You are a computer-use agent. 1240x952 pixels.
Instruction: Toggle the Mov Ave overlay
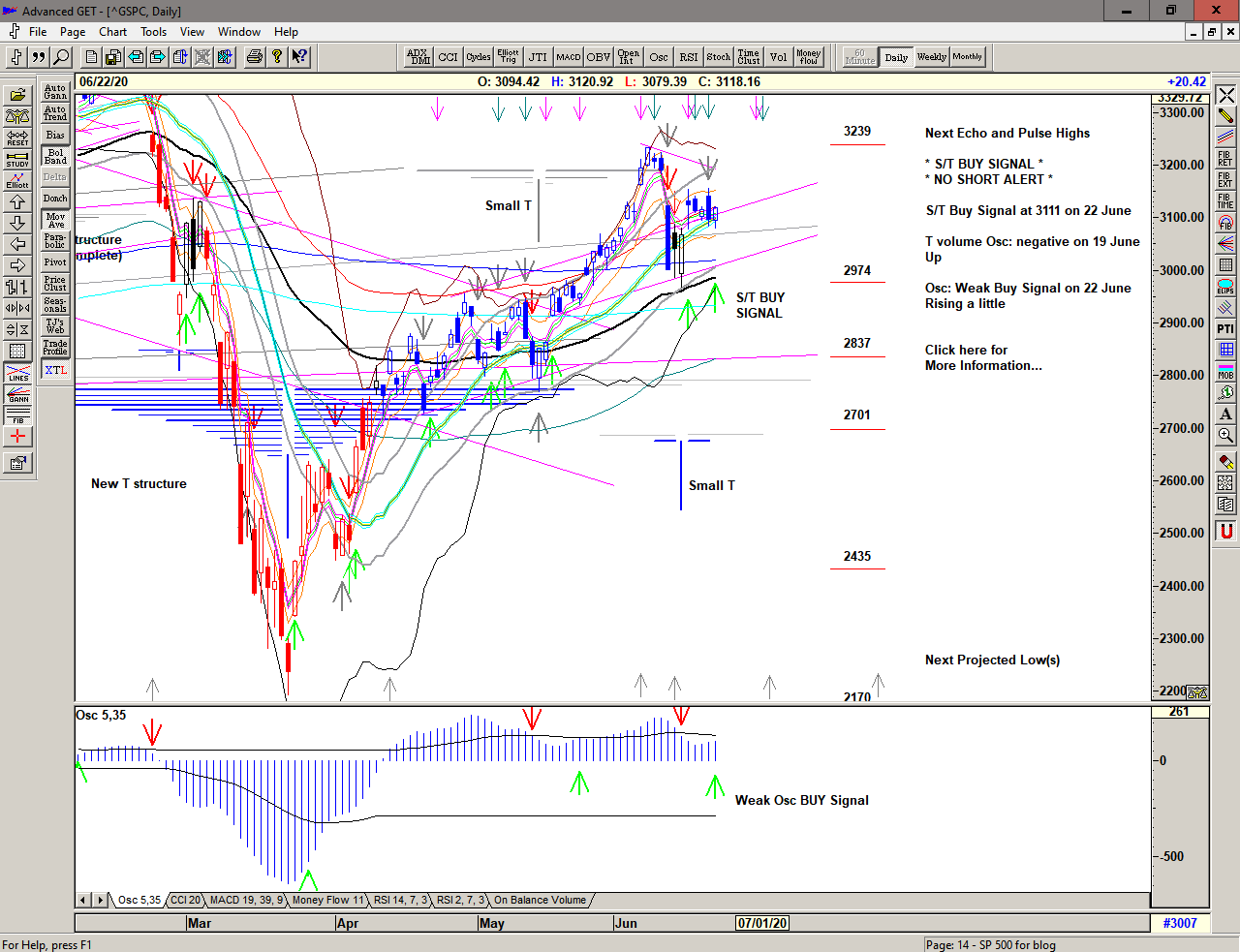[55, 220]
